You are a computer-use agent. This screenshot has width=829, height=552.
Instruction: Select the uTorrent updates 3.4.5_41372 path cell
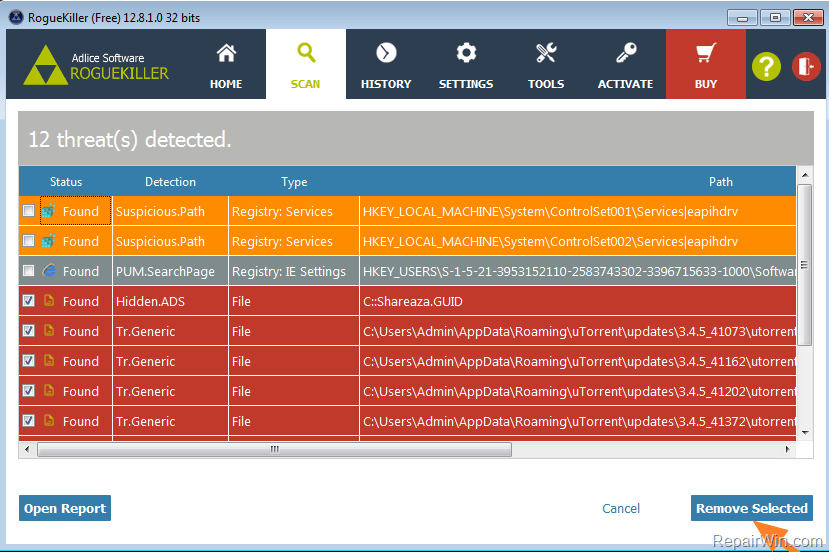pos(578,421)
